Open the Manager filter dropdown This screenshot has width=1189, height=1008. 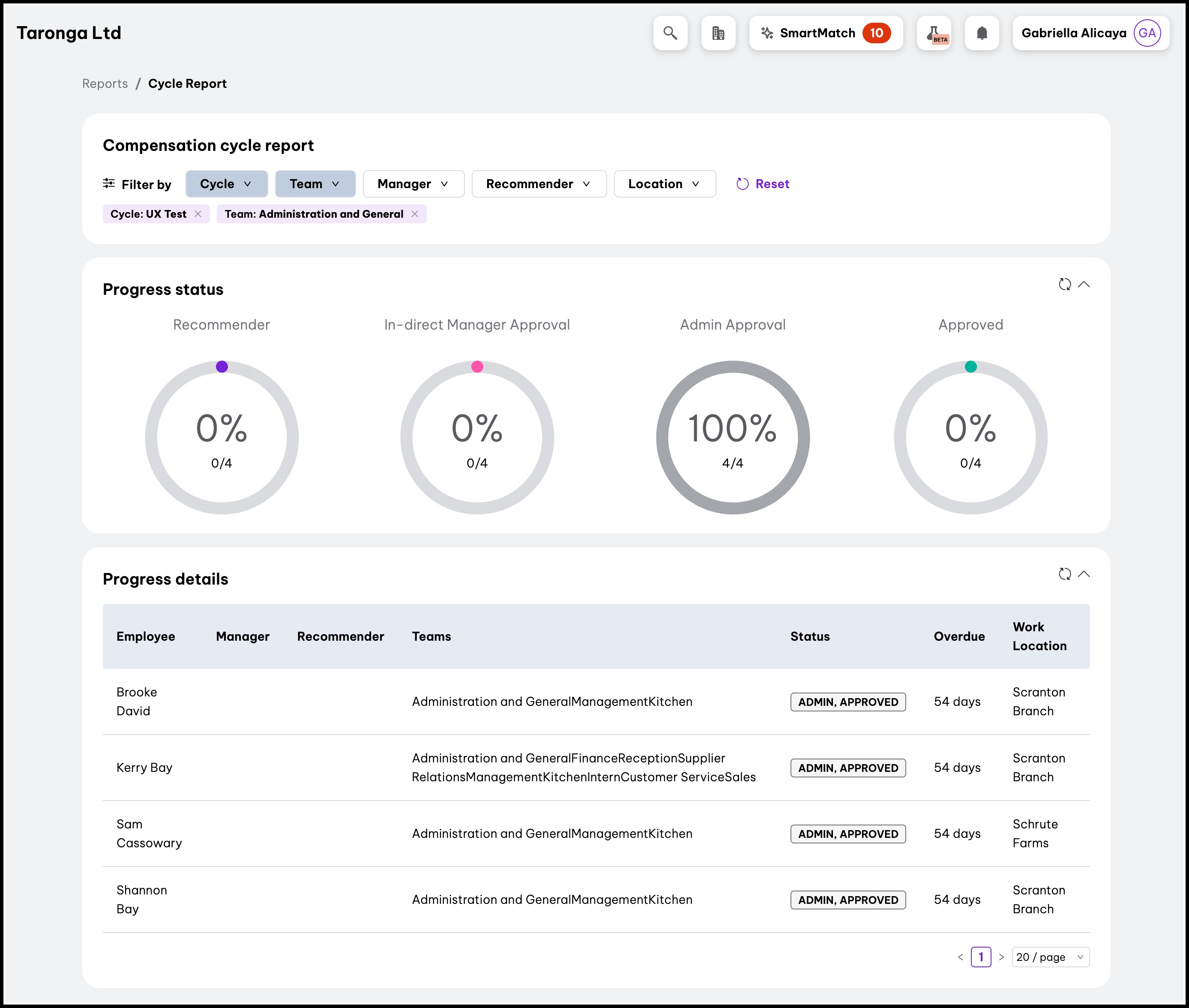[413, 184]
